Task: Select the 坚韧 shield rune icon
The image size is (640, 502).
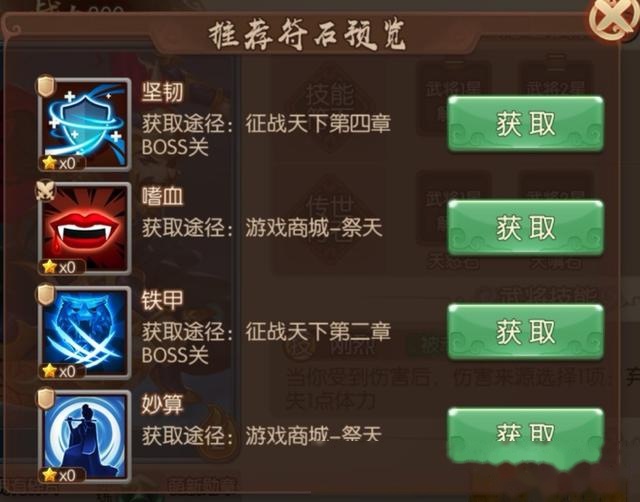Action: pos(85,124)
